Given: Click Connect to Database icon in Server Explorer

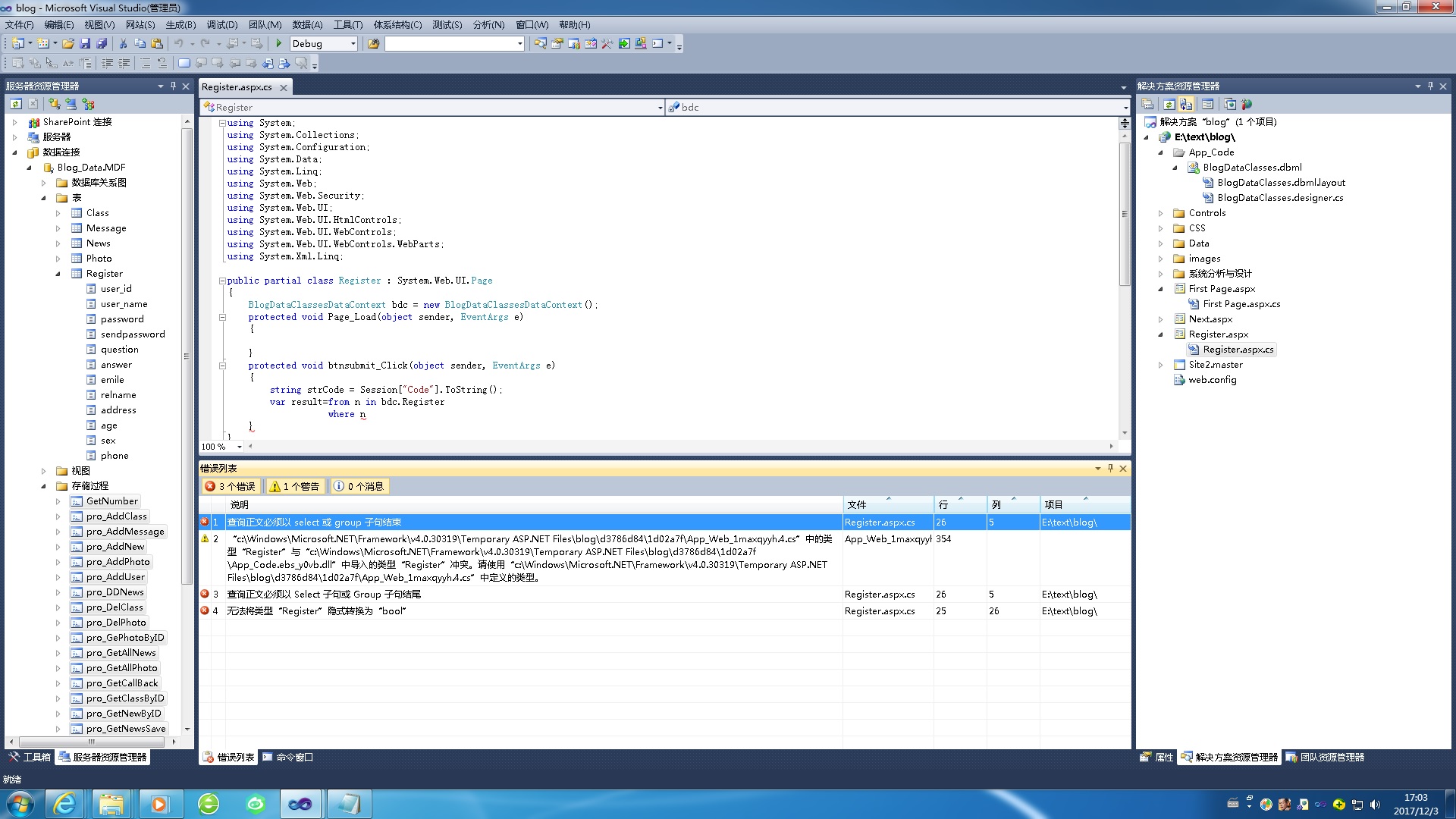Looking at the screenshot, I should click(x=55, y=104).
